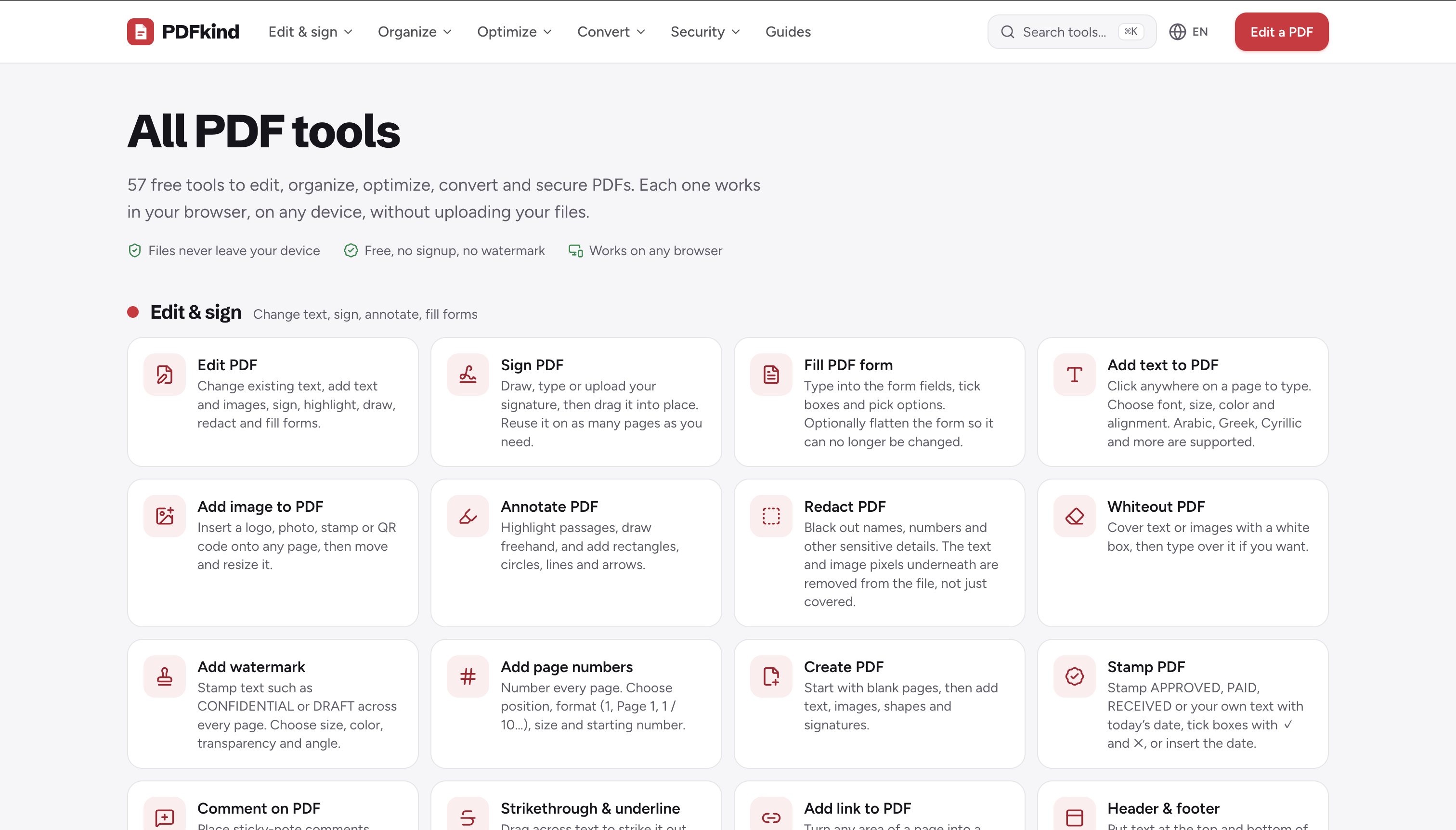Open the Optimize dropdown menu
This screenshot has height=830, width=1456.
coord(515,32)
